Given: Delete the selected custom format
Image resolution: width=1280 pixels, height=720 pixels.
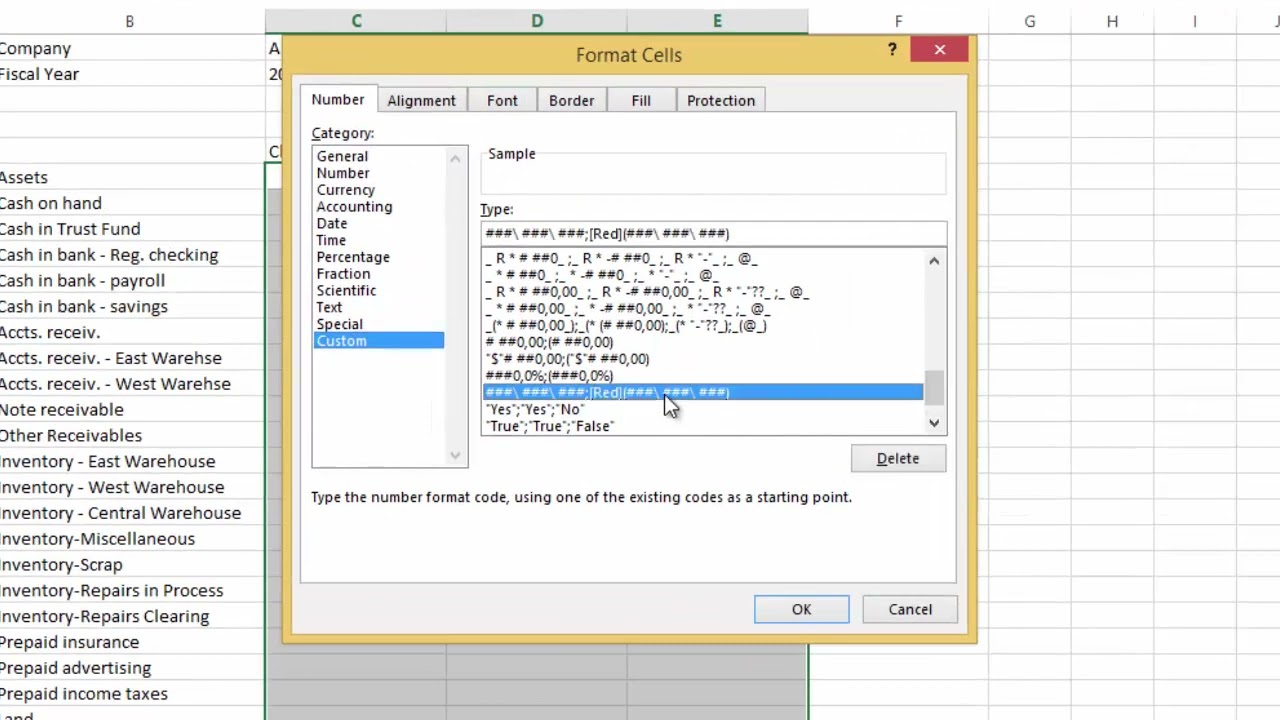Looking at the screenshot, I should 898,458.
